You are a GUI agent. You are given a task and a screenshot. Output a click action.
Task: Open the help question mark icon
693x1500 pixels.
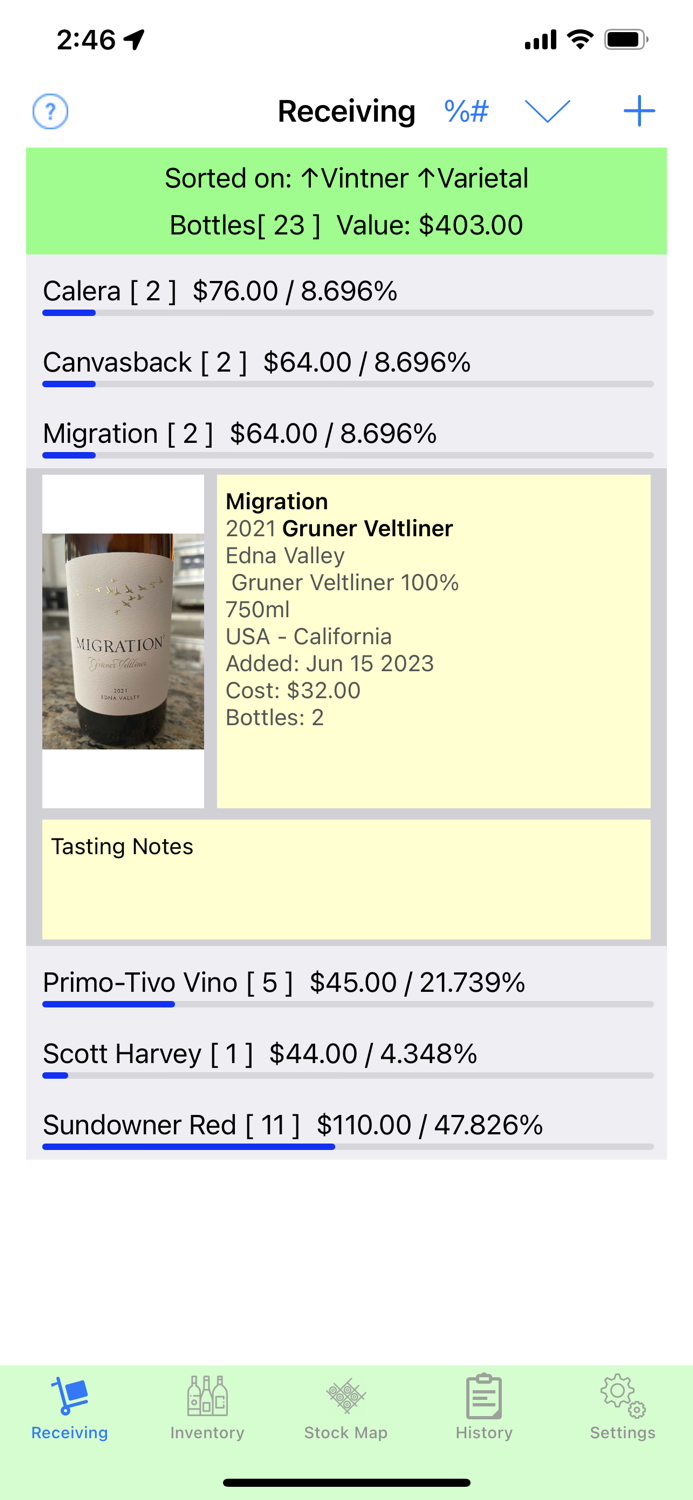[x=49, y=111]
